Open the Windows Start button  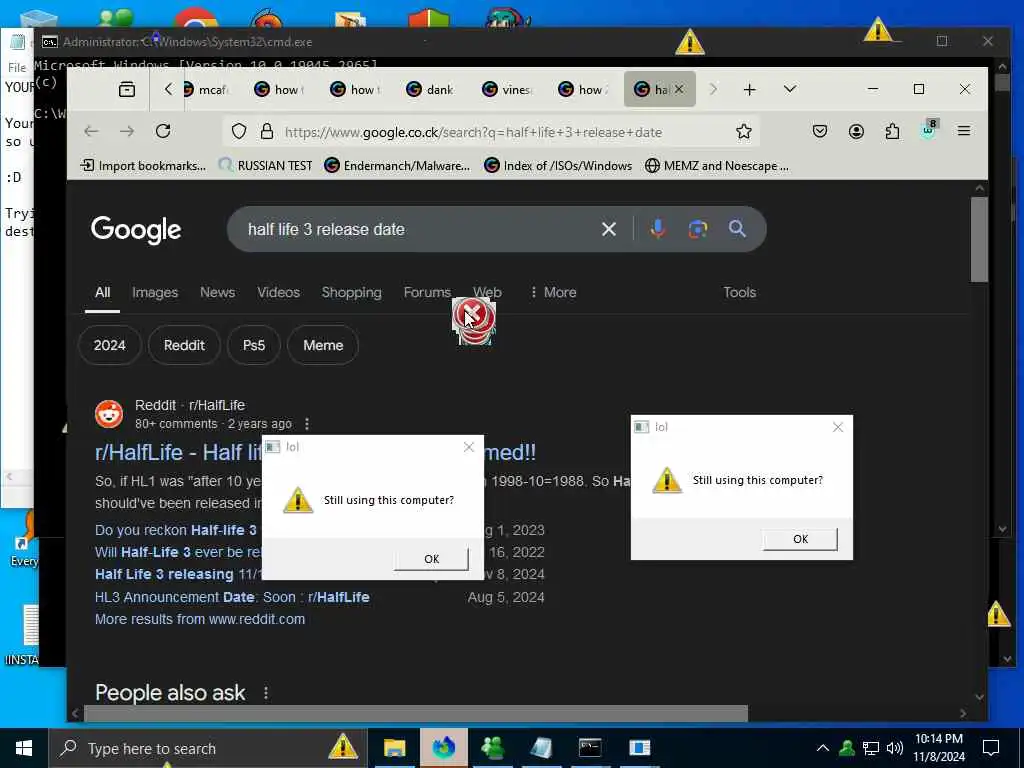tap(24, 748)
